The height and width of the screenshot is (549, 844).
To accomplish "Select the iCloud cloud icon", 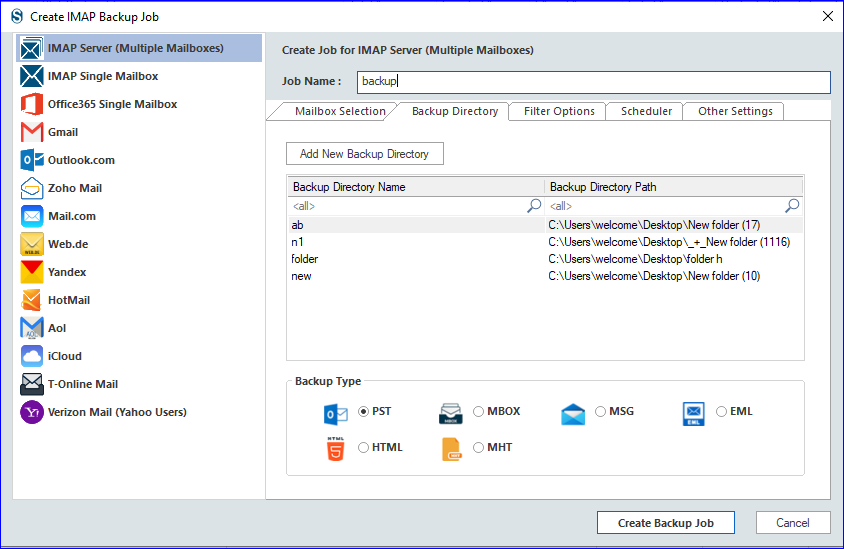I will tap(31, 356).
